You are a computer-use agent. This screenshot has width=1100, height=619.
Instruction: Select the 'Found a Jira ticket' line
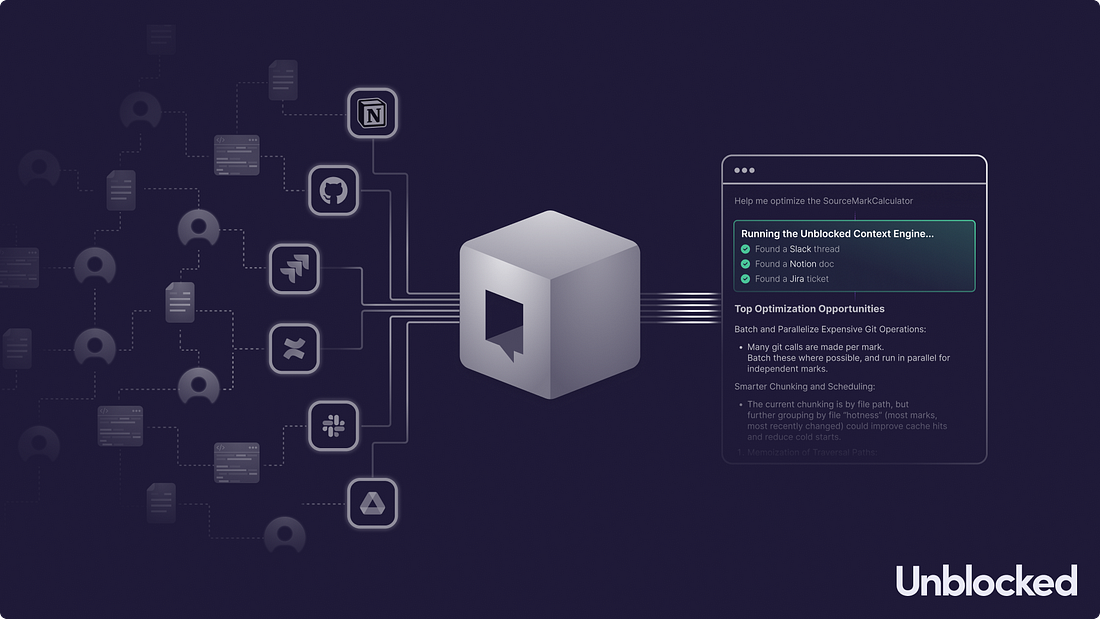click(791, 279)
